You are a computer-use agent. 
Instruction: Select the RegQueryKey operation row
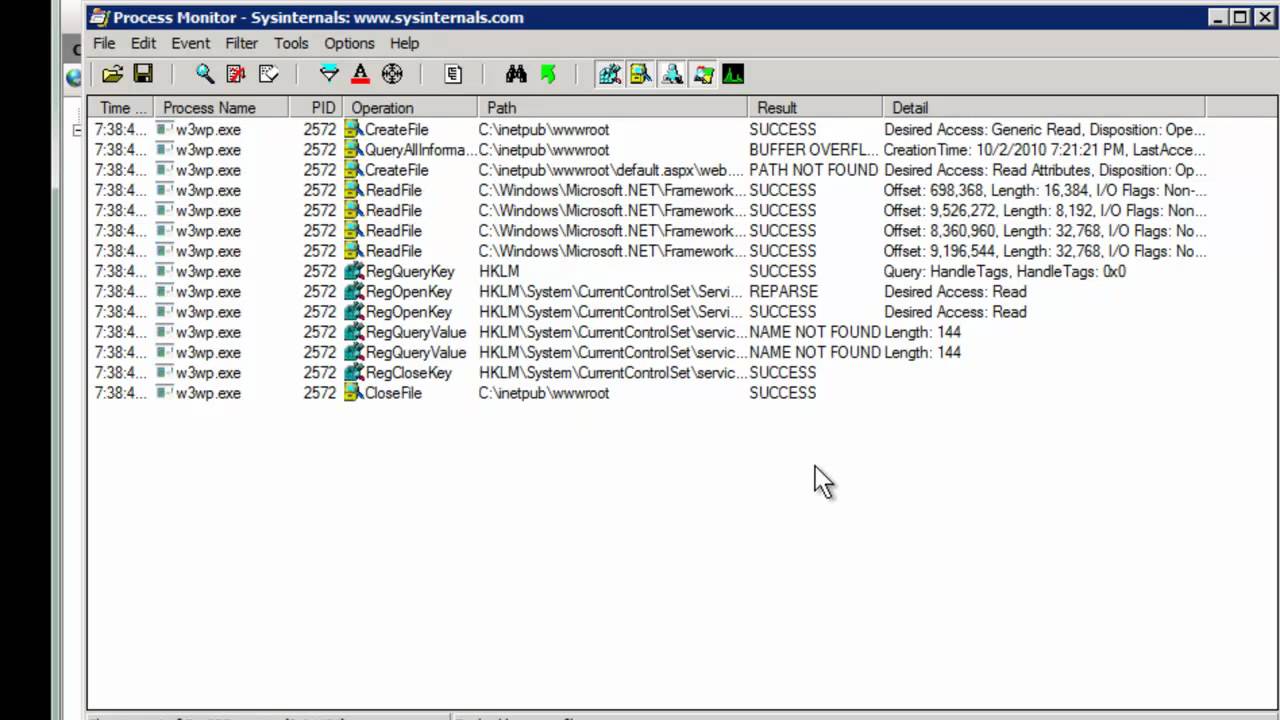pyautogui.click(x=647, y=271)
